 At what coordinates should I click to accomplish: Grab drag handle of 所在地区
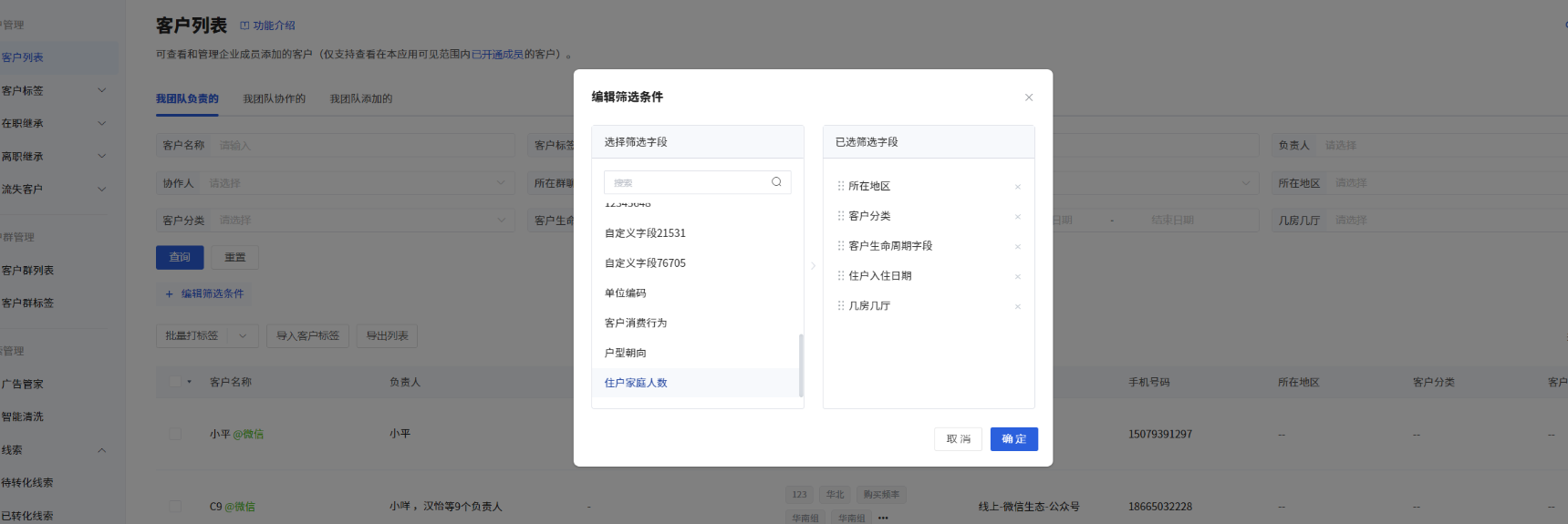841,186
